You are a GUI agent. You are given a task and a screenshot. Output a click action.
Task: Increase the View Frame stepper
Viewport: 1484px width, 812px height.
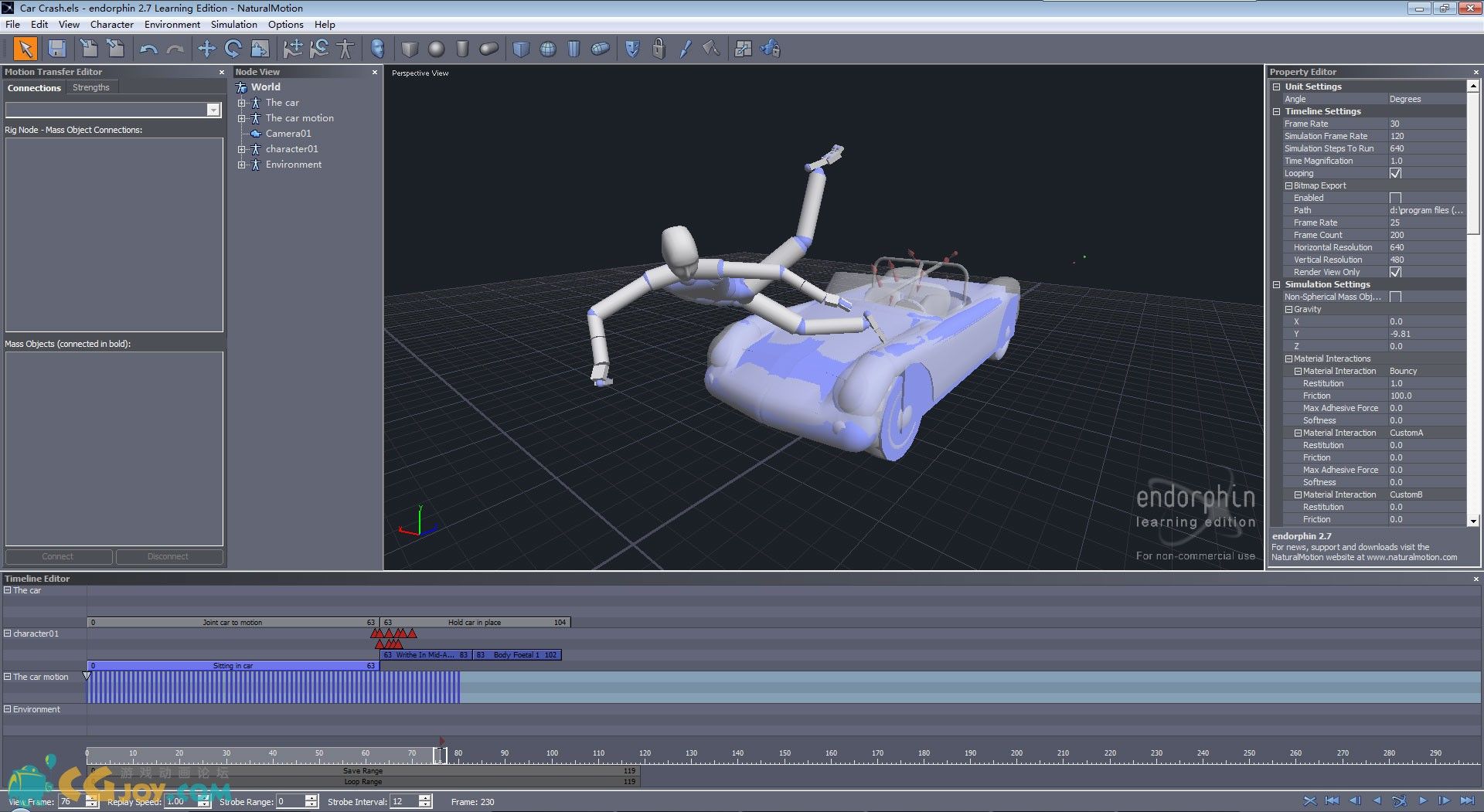coord(92,798)
